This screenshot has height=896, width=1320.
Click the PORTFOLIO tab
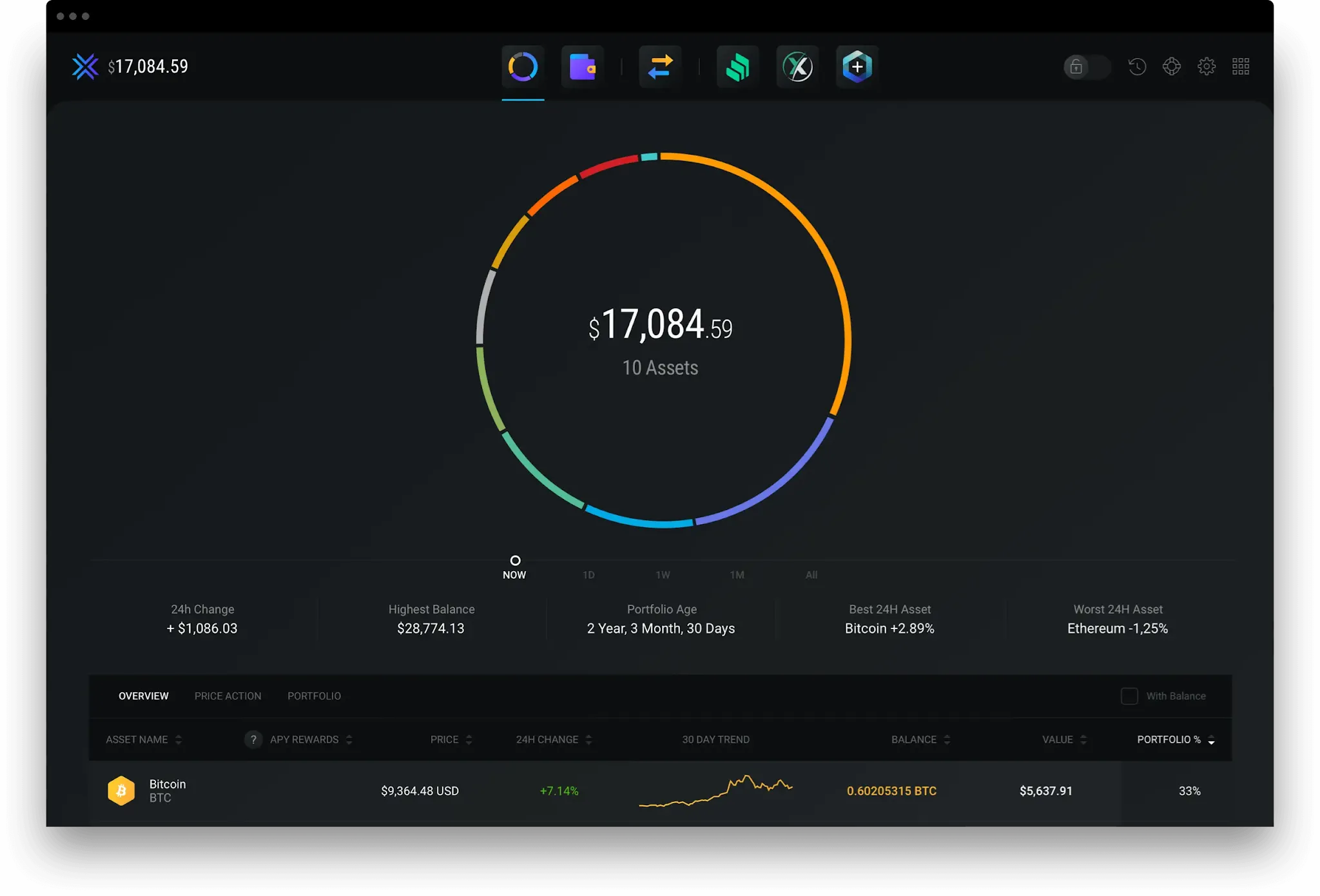click(x=314, y=696)
